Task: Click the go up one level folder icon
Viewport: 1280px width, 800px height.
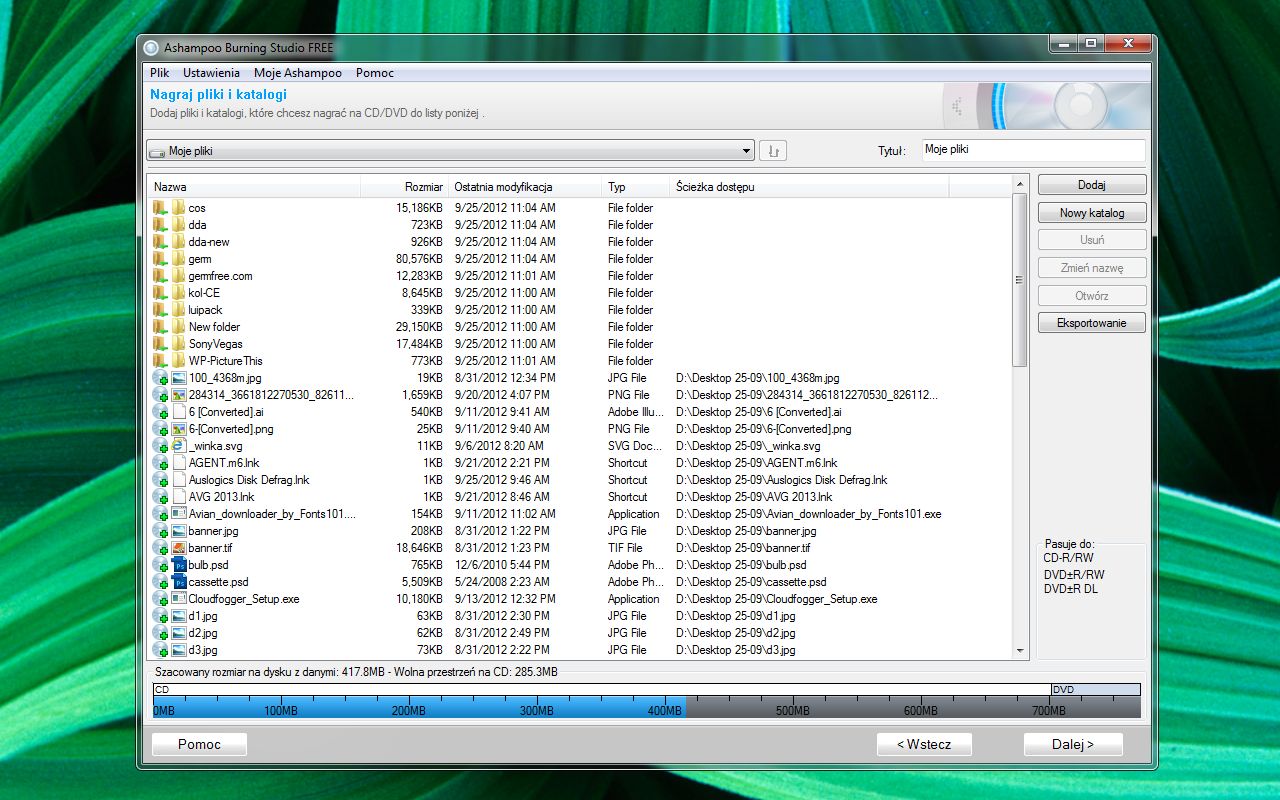Action: click(x=773, y=151)
